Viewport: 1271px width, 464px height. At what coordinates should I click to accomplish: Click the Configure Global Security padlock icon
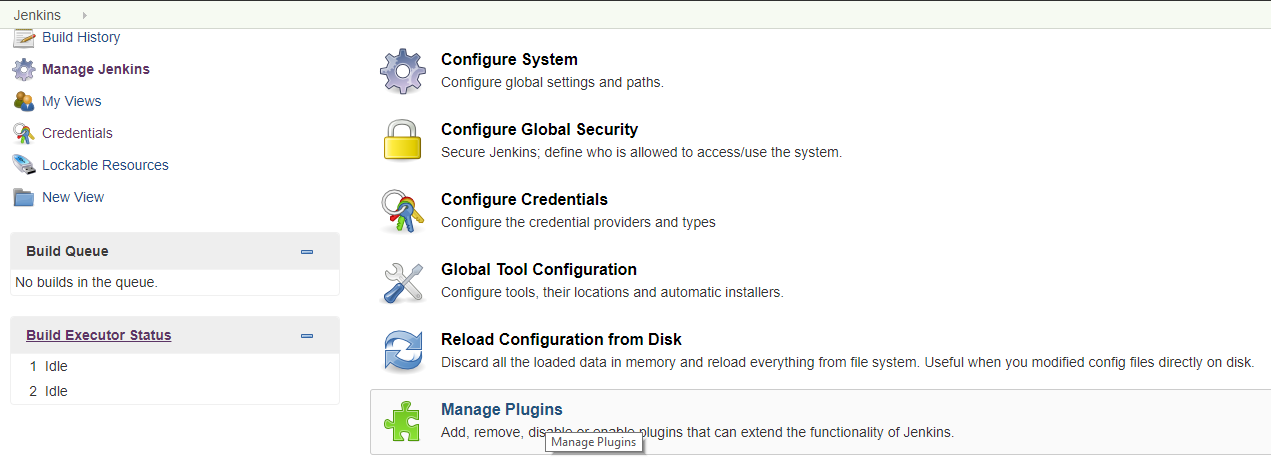403,141
